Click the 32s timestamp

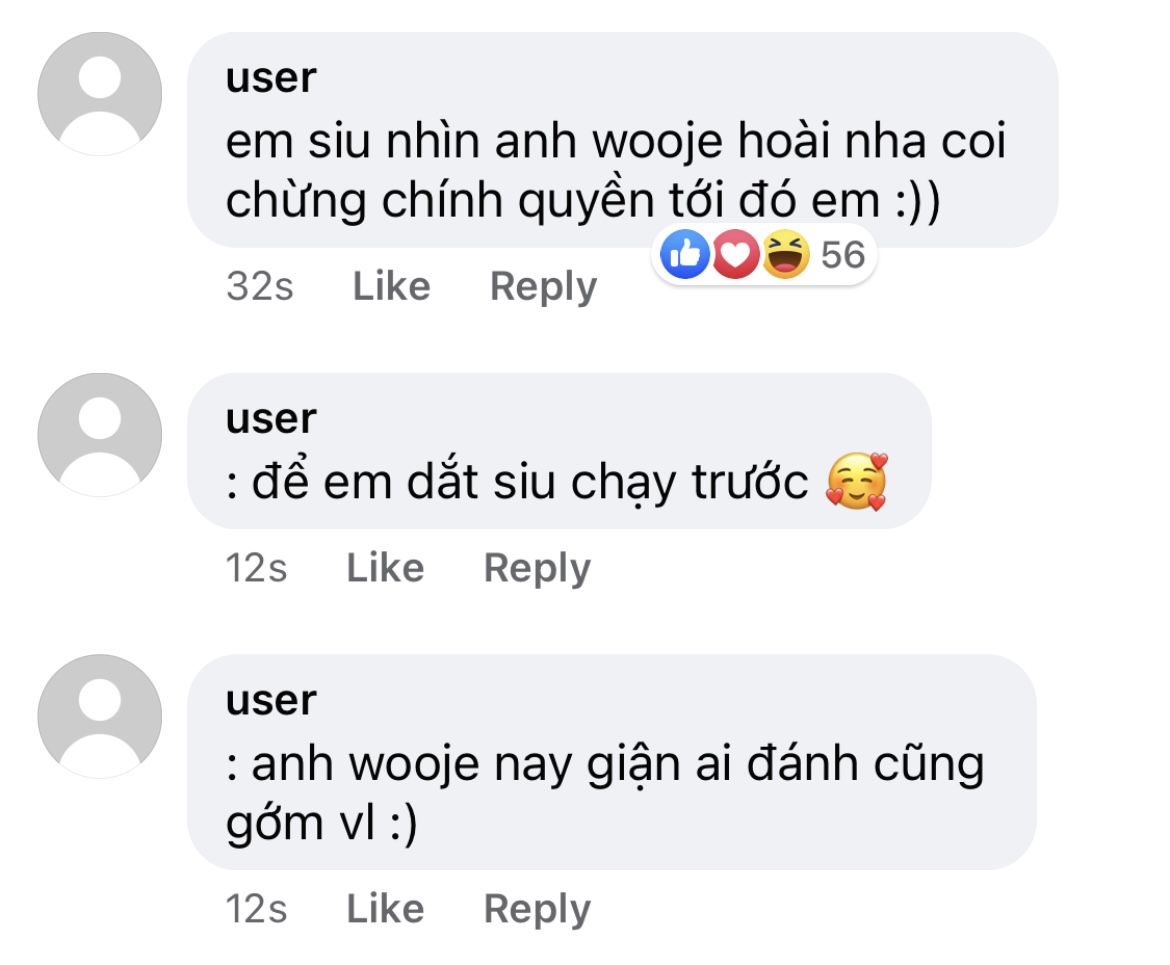(x=260, y=286)
